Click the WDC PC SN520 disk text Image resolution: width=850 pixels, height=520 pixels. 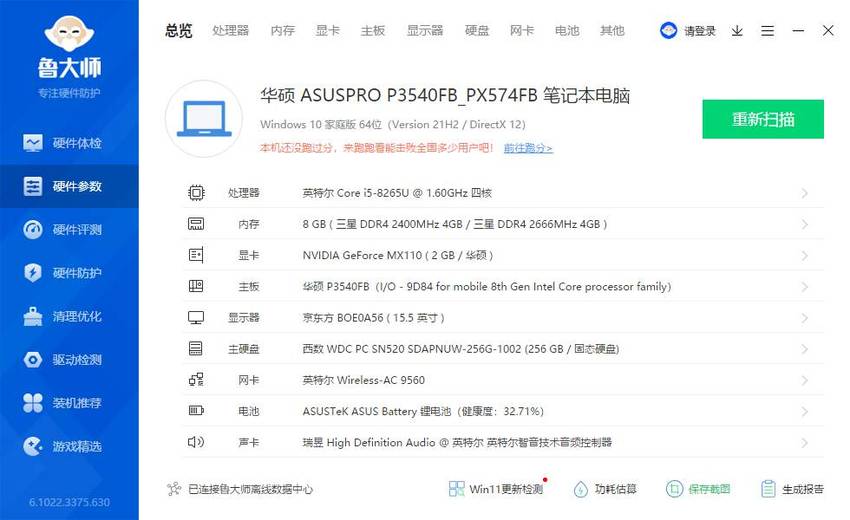pos(461,349)
